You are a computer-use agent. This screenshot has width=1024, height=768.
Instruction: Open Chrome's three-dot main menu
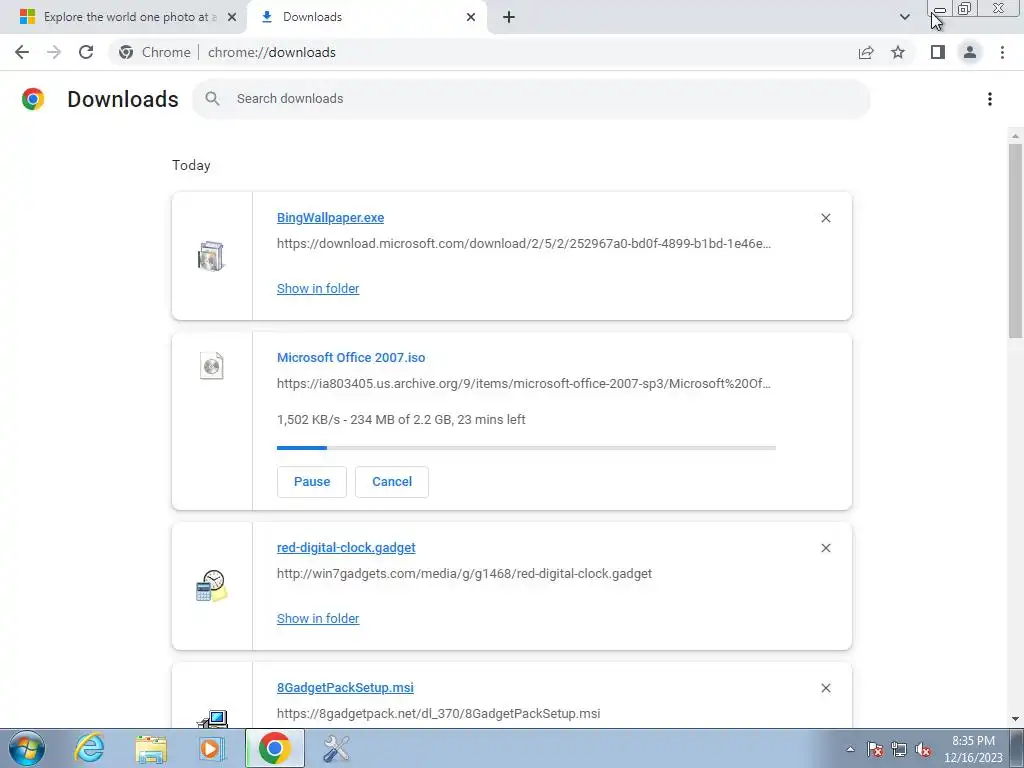pos(1002,52)
